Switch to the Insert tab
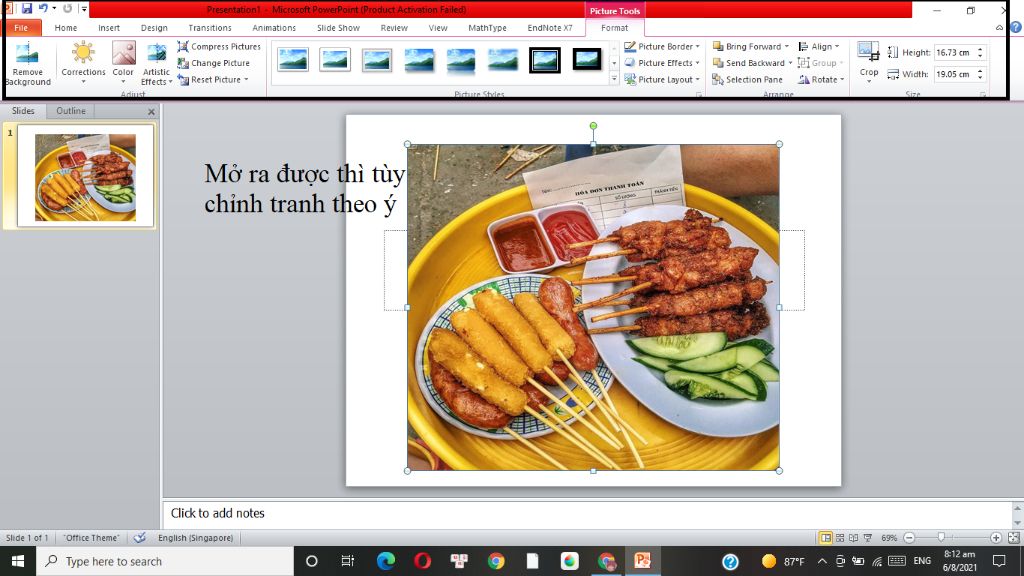The image size is (1024, 576). [x=108, y=27]
